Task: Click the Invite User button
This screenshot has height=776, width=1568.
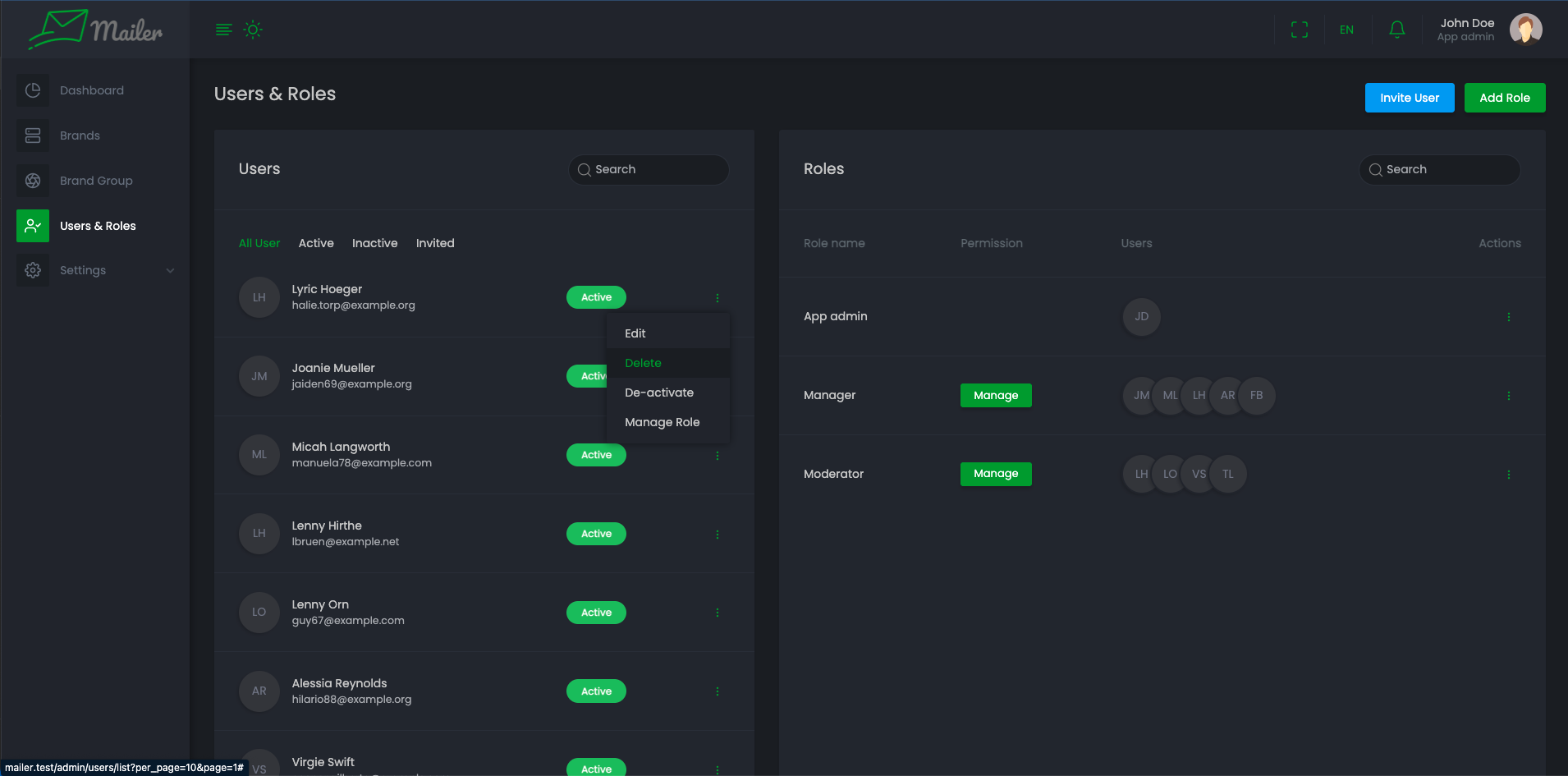Action: pos(1409,98)
